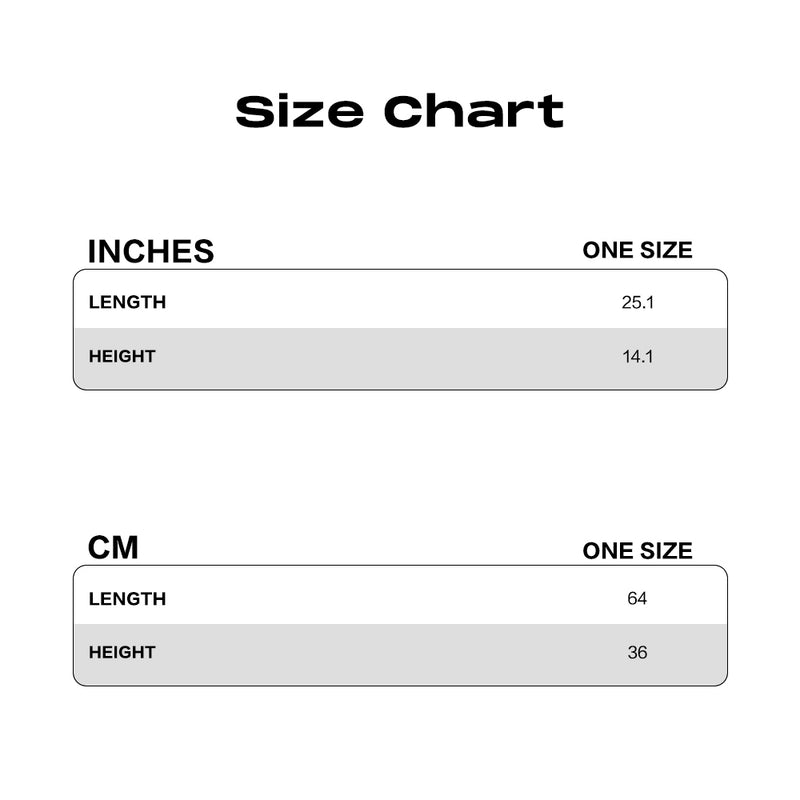800x800 pixels.
Task: Select the 64 length value
Action: (637, 598)
